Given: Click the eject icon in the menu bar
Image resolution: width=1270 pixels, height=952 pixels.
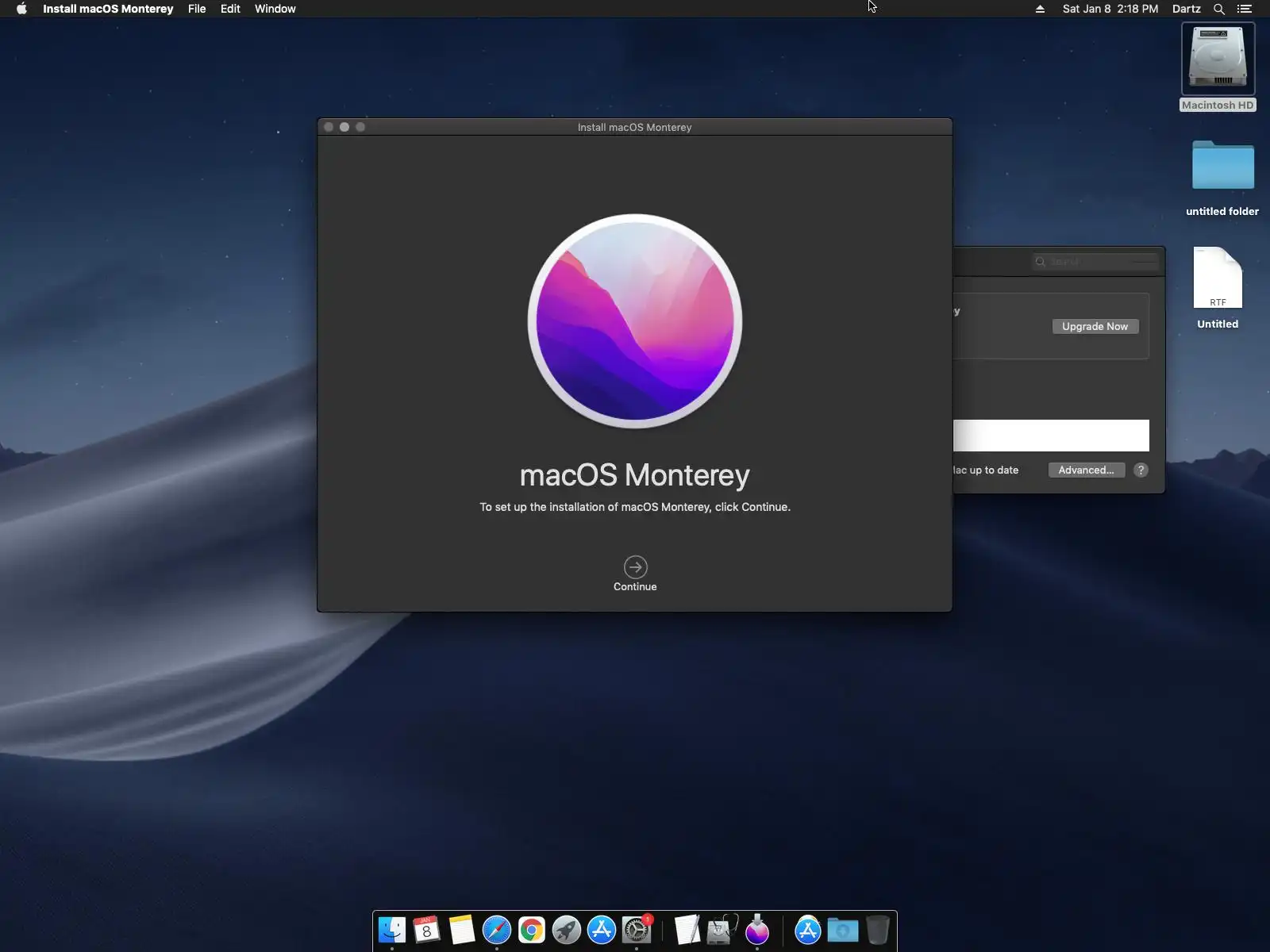Looking at the screenshot, I should 1040,9.
